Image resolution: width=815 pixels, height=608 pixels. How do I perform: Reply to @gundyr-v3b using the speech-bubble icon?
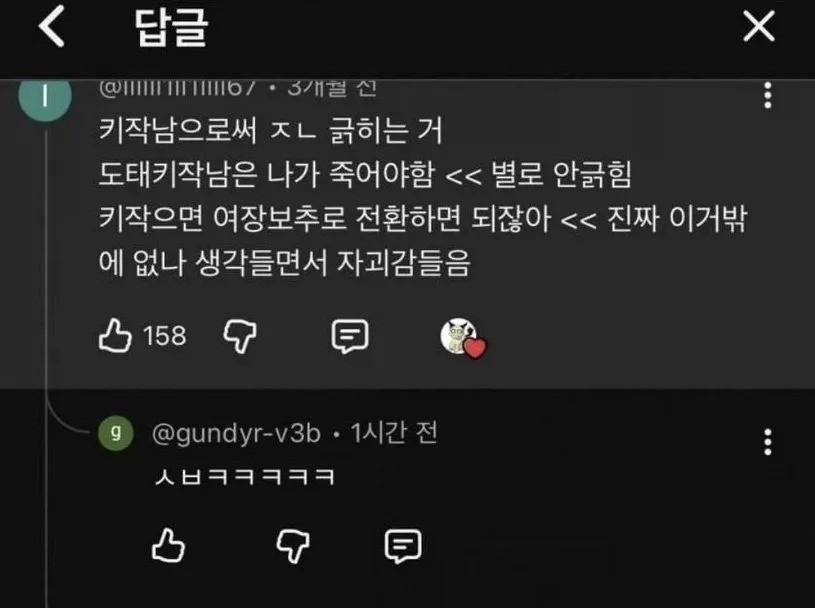click(x=403, y=546)
